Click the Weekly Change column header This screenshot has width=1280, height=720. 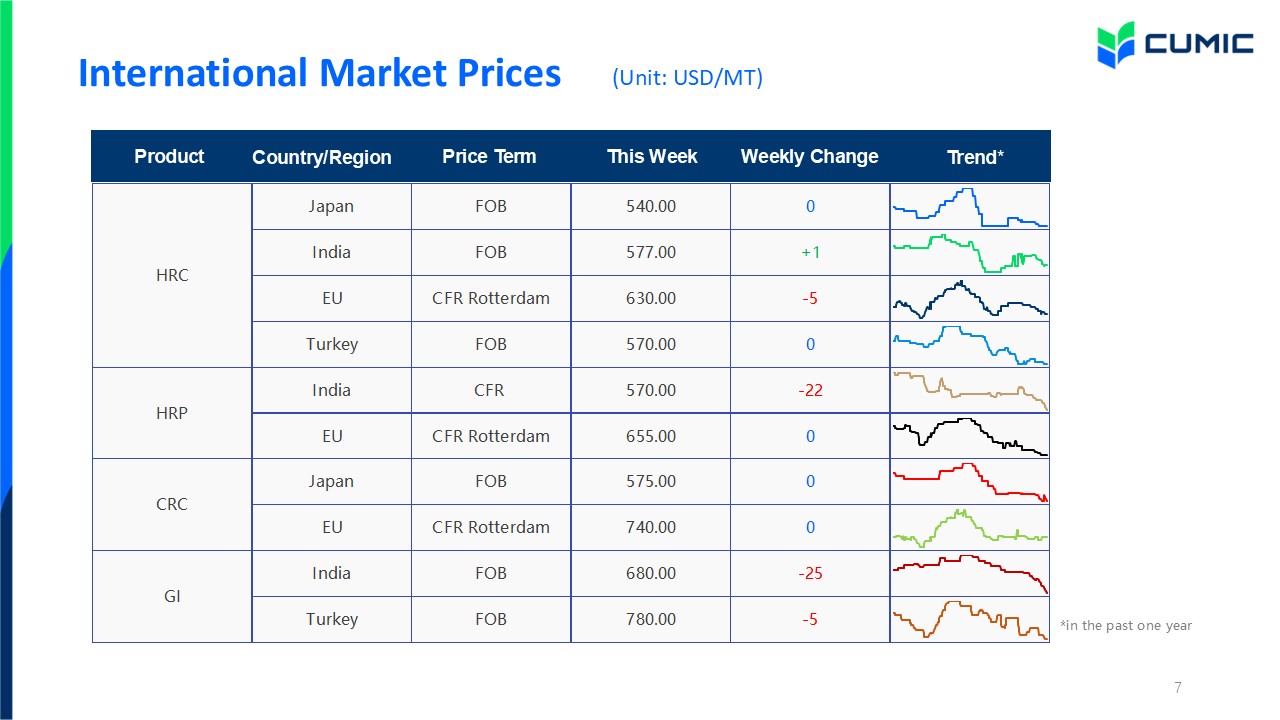[x=809, y=157]
